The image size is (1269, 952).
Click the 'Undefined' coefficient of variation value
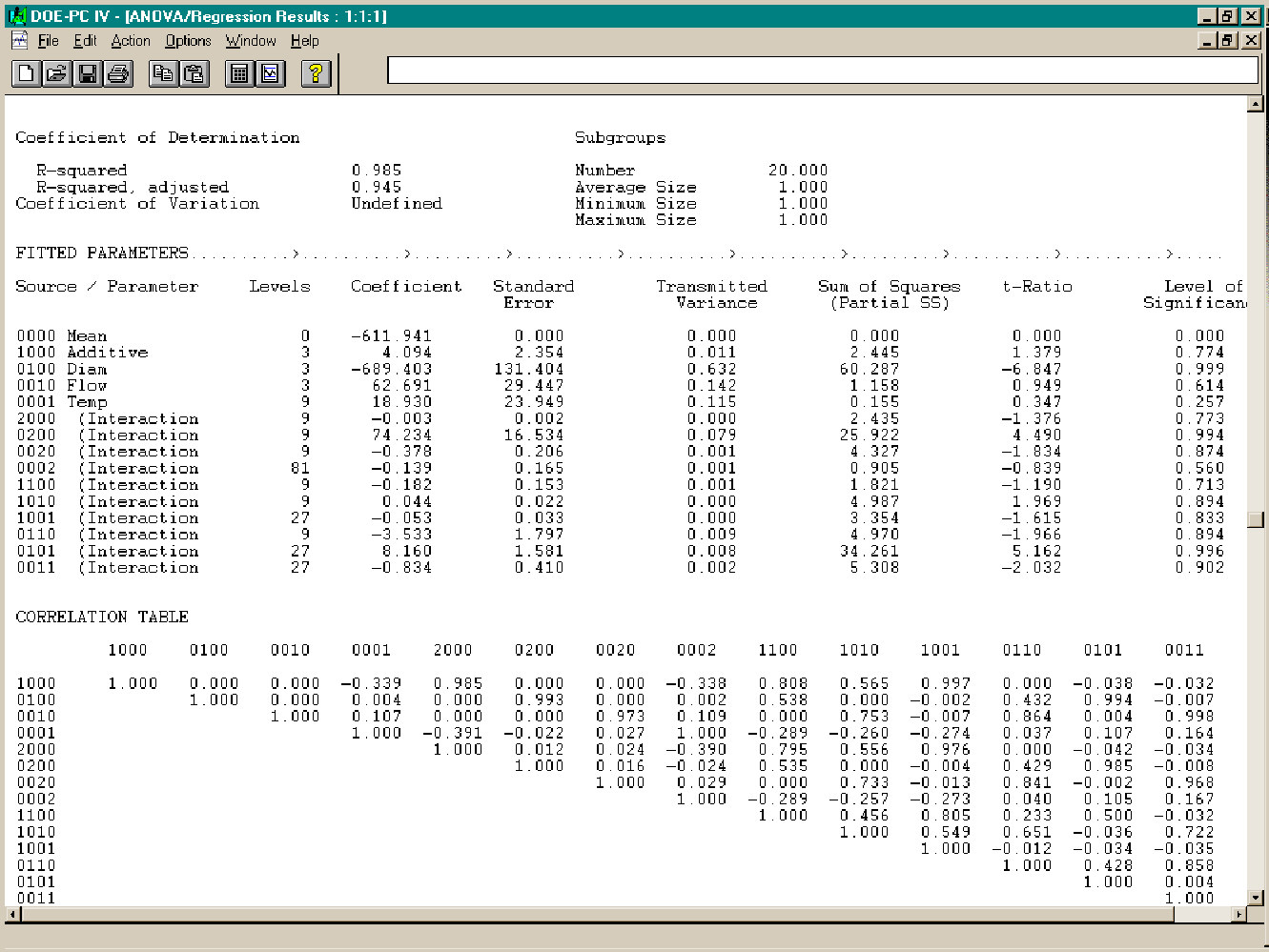pos(397,203)
